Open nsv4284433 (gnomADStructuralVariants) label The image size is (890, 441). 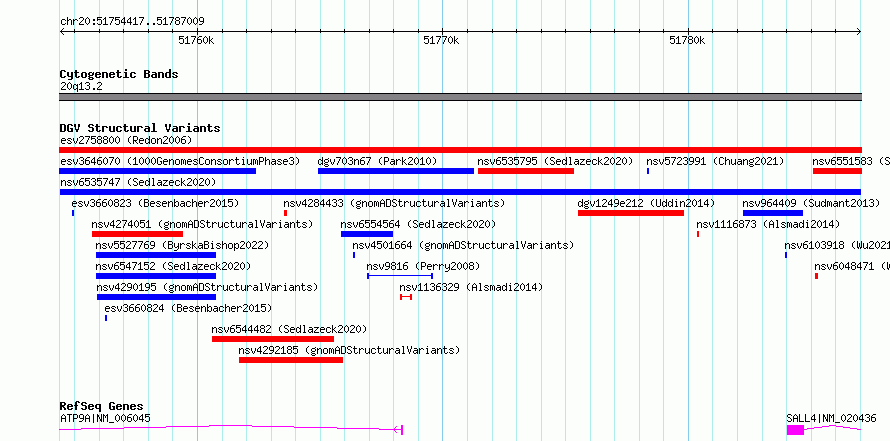click(394, 203)
